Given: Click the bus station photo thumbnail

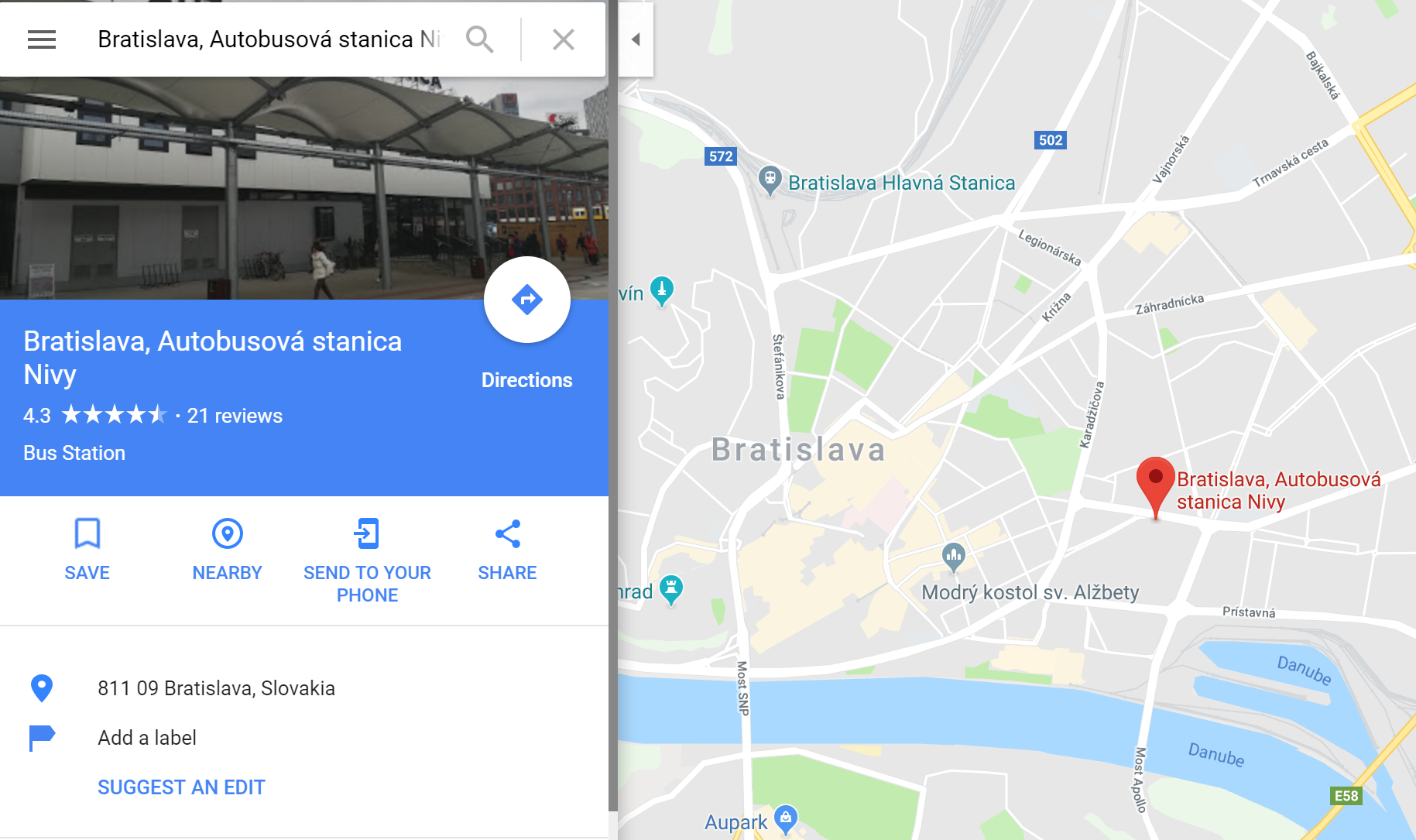Looking at the screenshot, I should (x=304, y=188).
